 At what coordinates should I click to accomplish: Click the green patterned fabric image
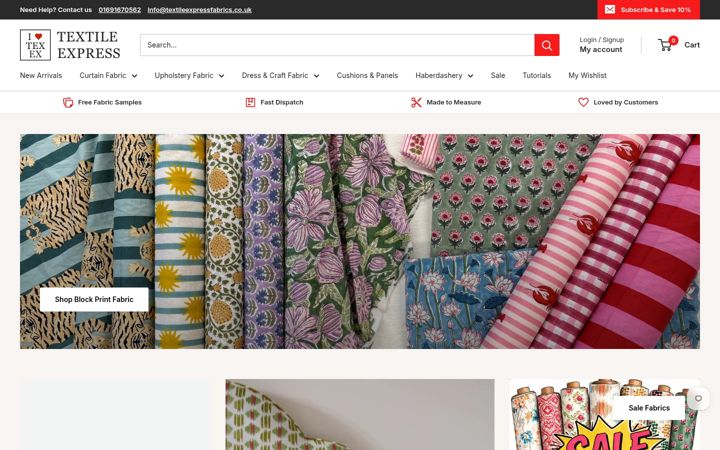(360, 415)
